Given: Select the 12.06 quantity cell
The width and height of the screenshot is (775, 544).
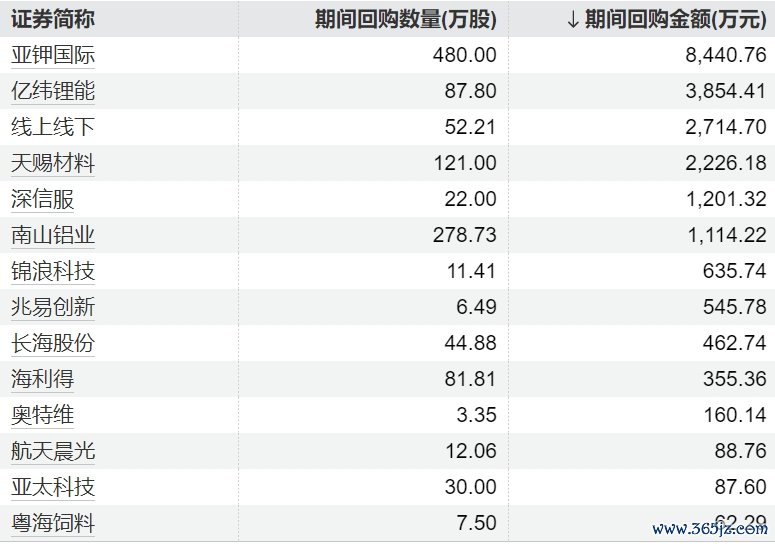Looking at the screenshot, I should click(373, 452).
